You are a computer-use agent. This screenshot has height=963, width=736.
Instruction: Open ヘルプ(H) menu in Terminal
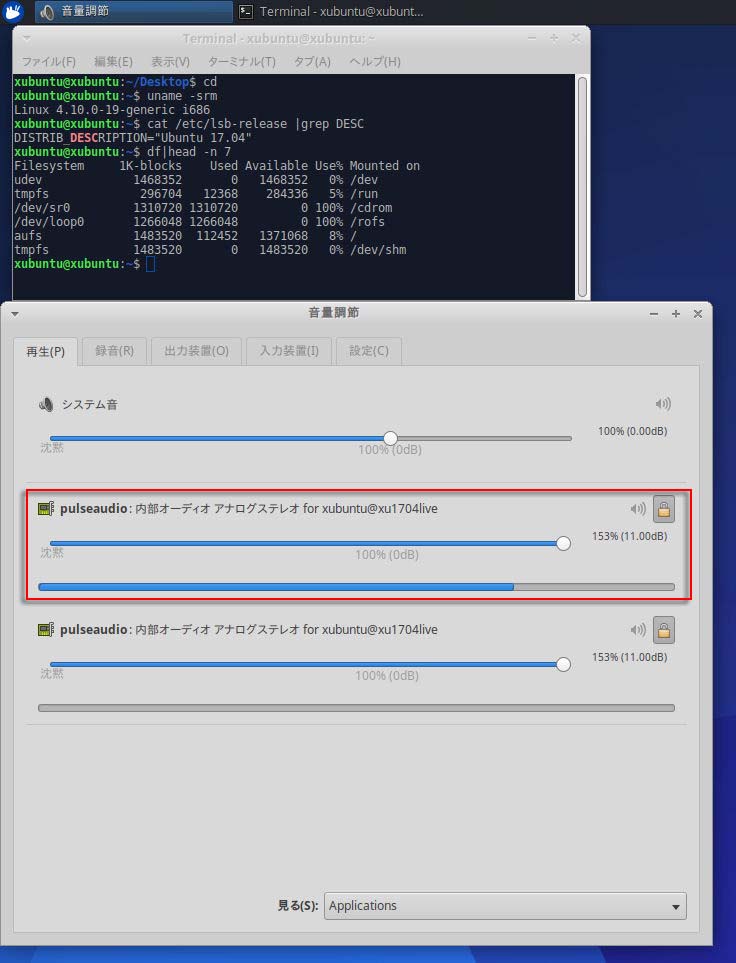[x=375, y=61]
